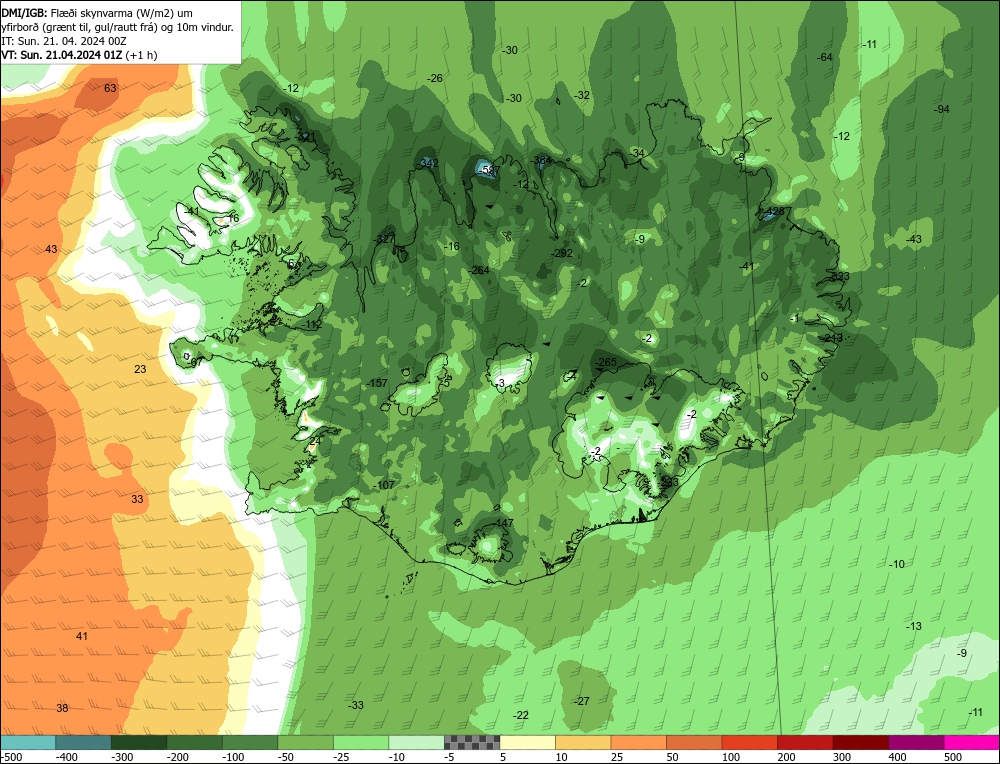Click the -323 value on the east coast
Screen dimensions: 1000x764
tap(840, 276)
